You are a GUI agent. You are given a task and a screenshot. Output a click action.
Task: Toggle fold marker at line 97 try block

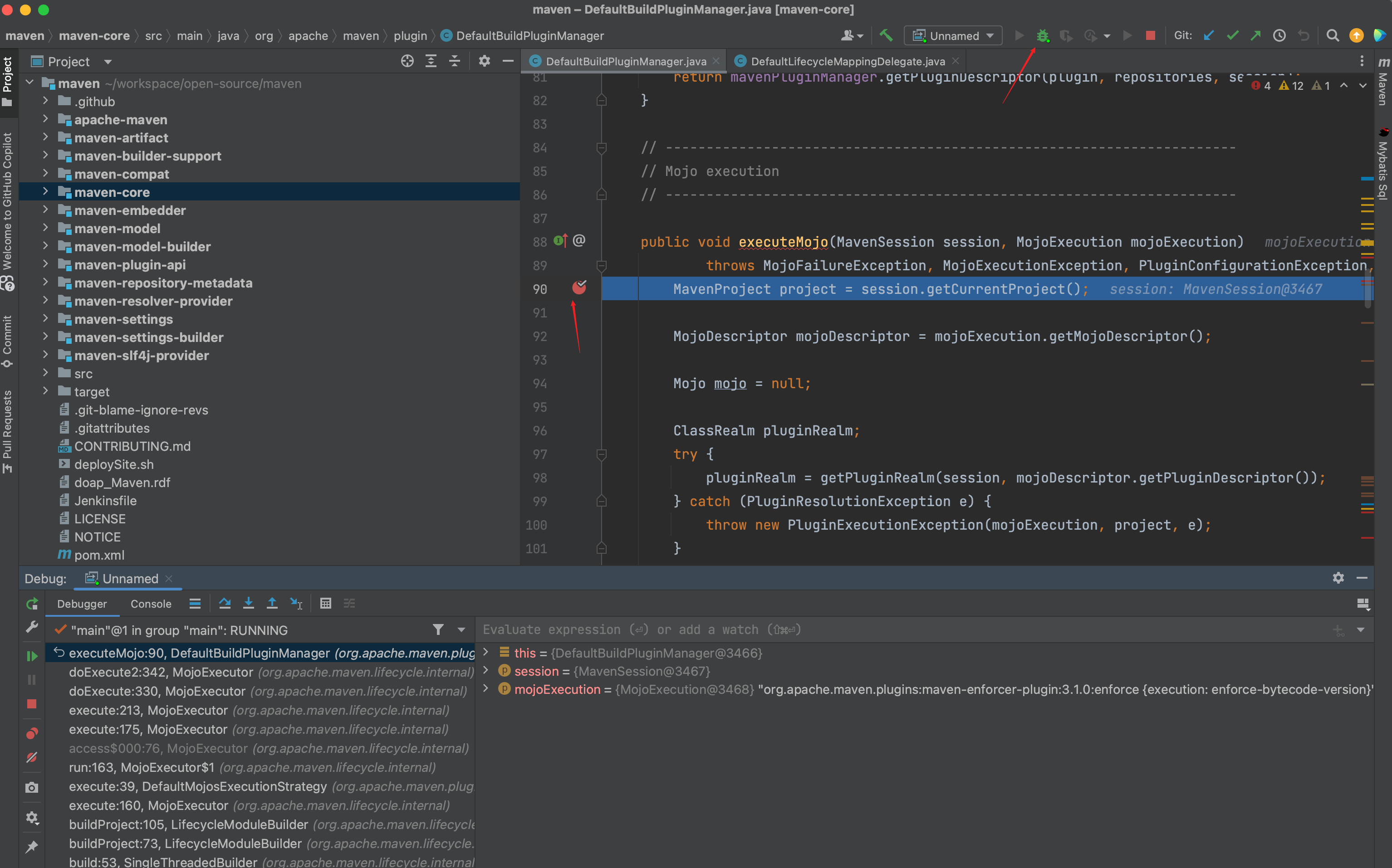[601, 454]
